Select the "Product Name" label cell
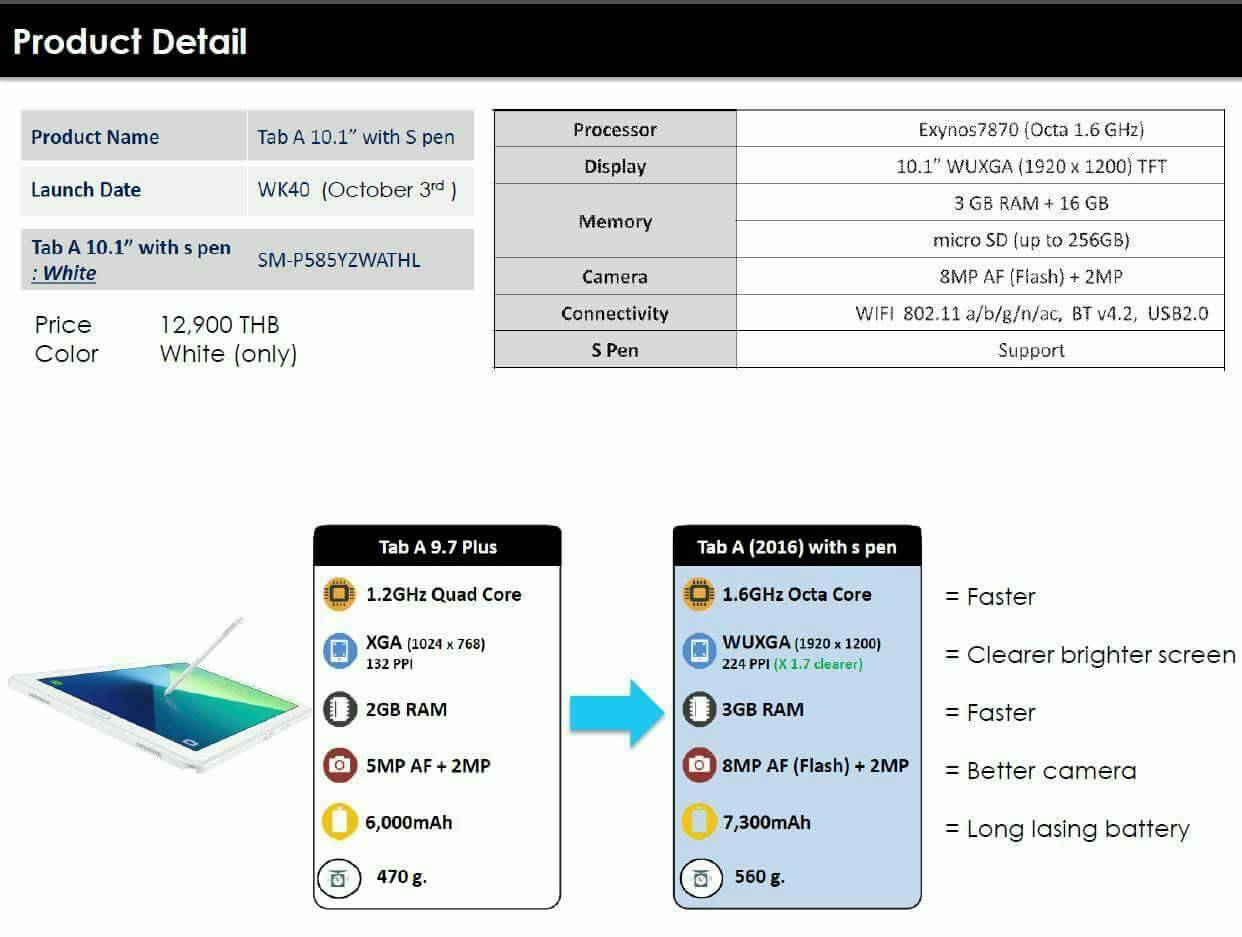1242x937 pixels. click(134, 137)
